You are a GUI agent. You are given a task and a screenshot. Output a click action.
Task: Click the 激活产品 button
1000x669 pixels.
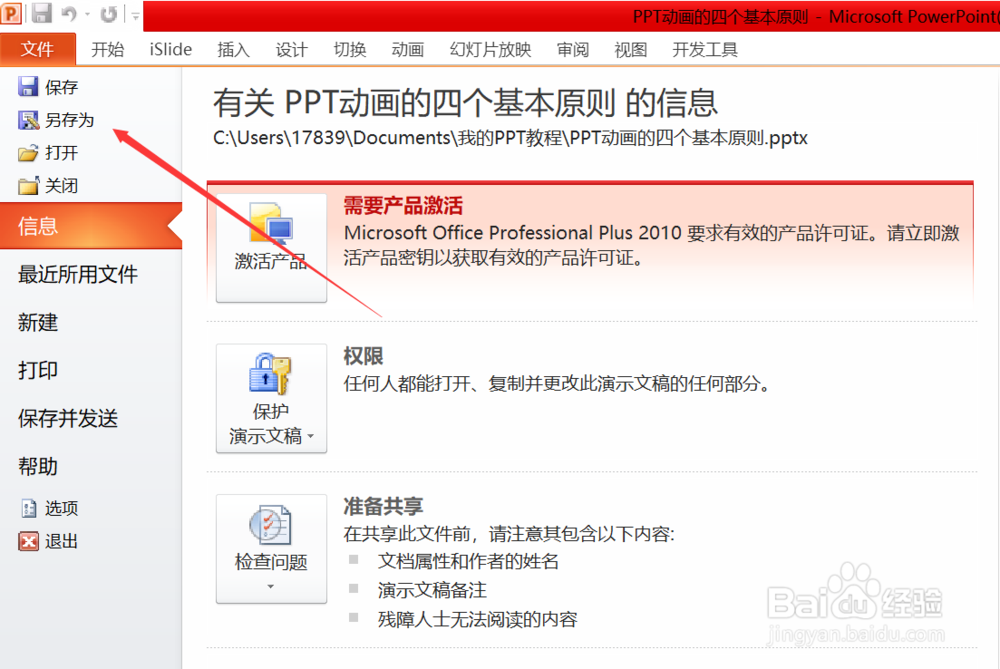pyautogui.click(x=271, y=248)
